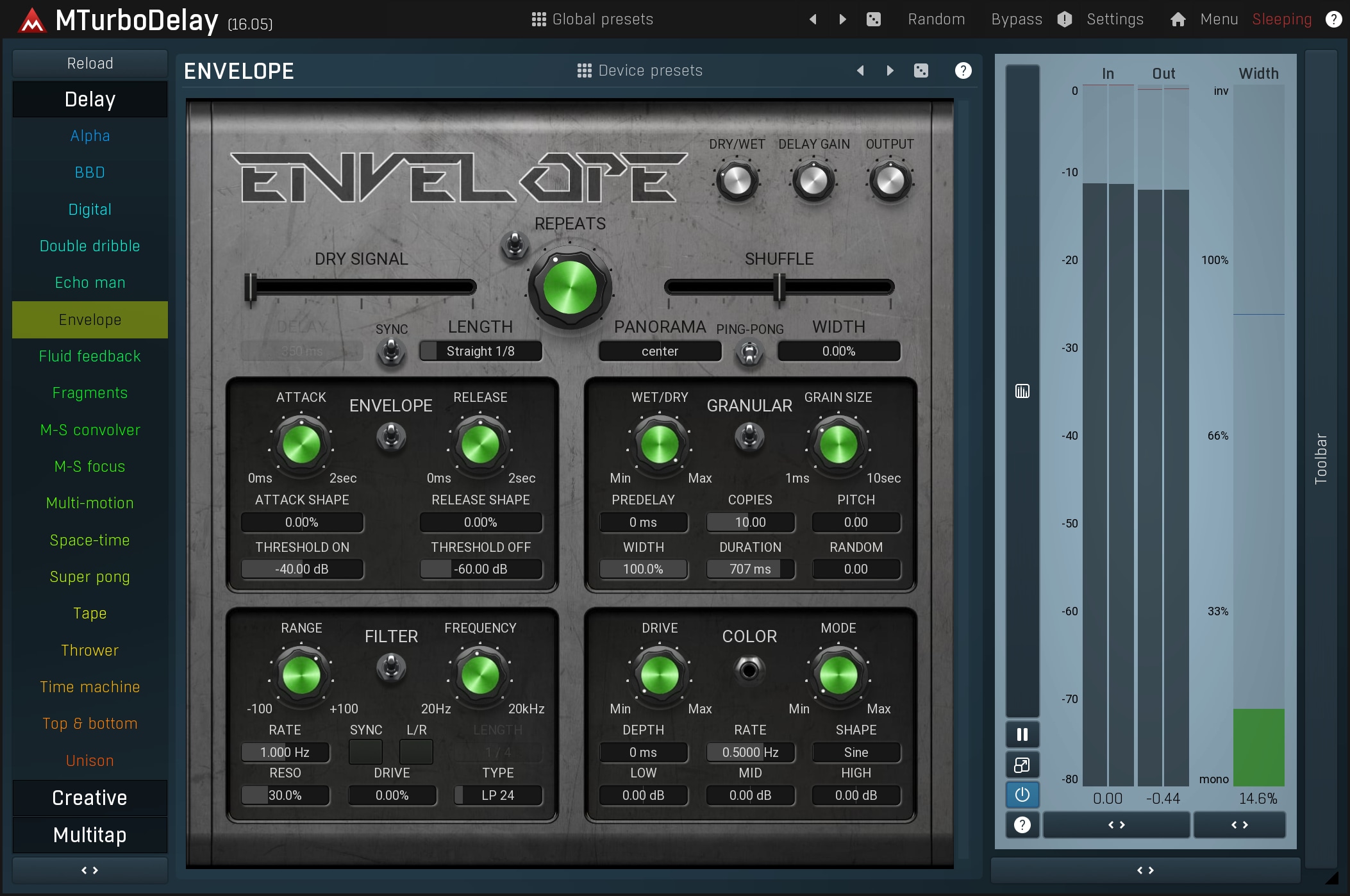
Task: Click the SHUFFLE slider handle
Action: click(x=779, y=287)
